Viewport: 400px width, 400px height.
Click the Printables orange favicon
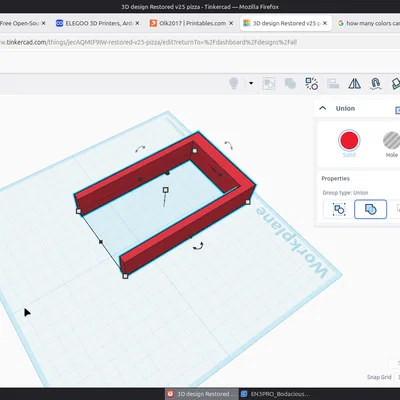tap(153, 23)
